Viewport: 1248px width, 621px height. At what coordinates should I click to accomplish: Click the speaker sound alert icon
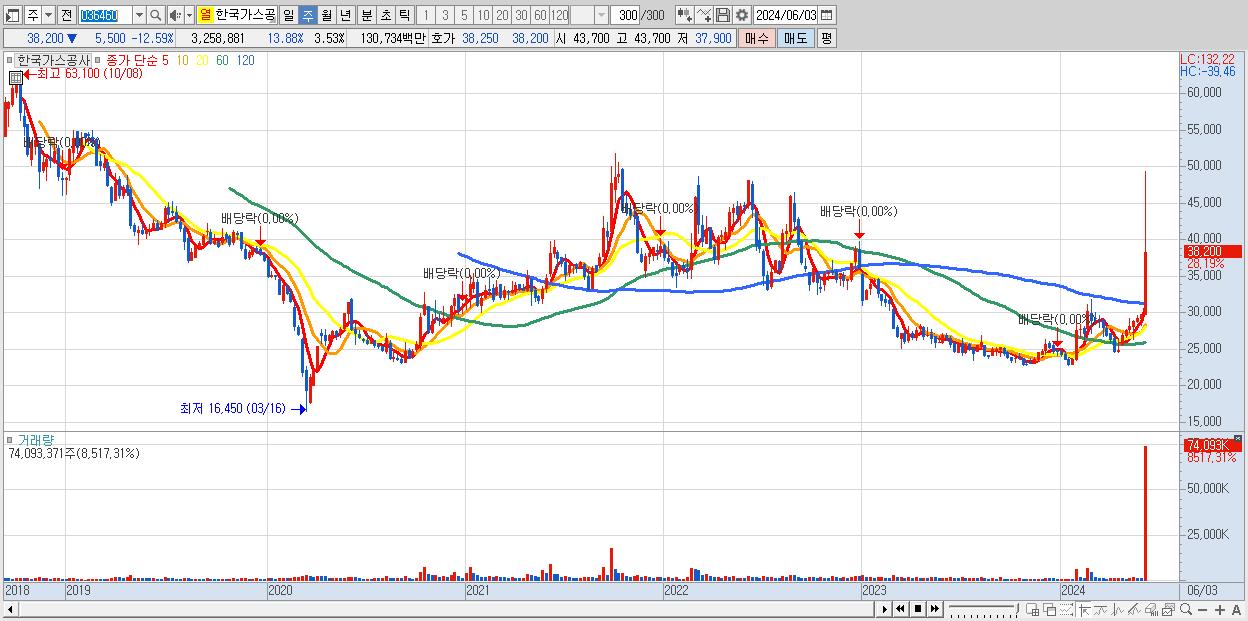[x=175, y=15]
